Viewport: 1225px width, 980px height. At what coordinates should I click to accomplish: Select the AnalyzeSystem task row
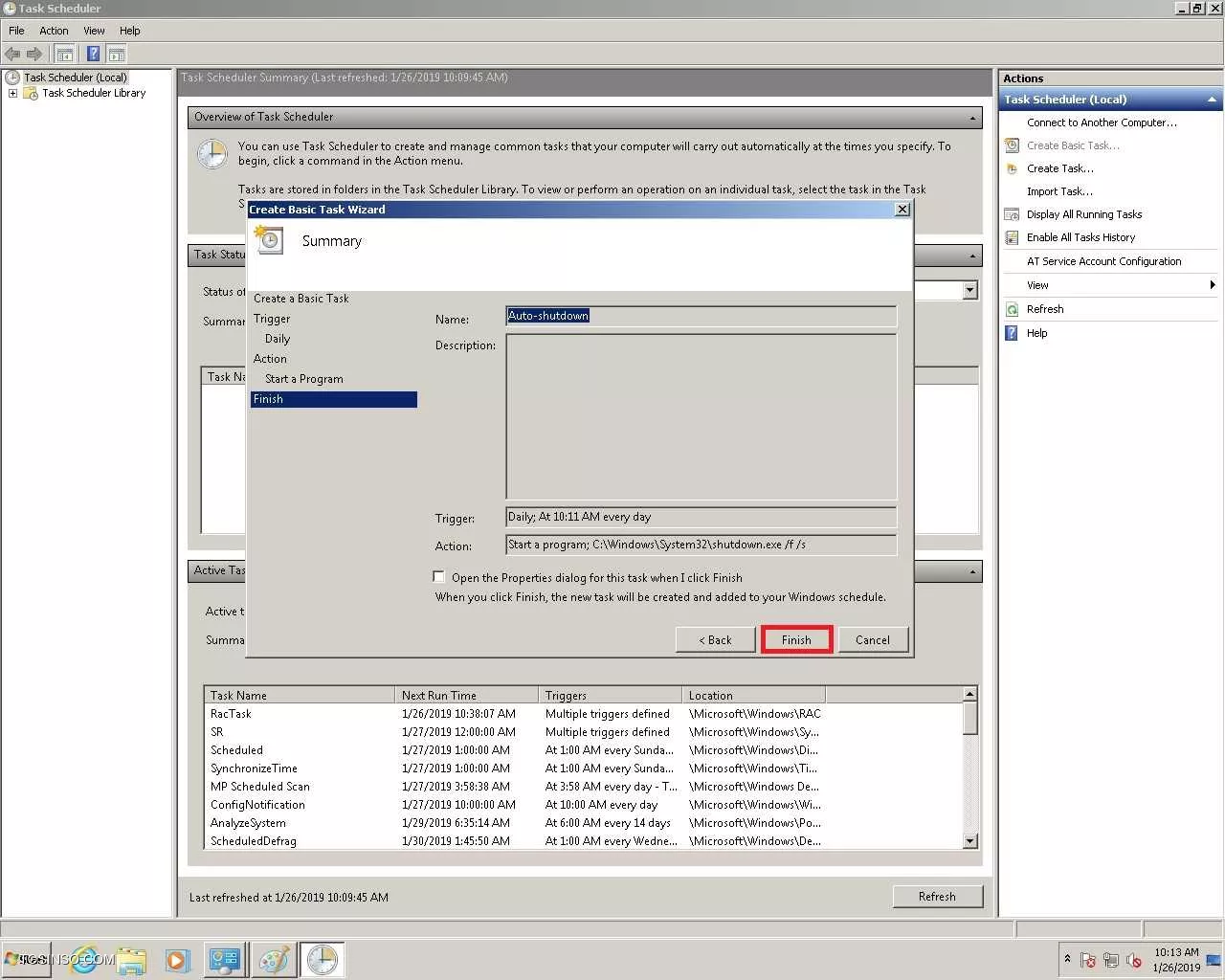584,823
